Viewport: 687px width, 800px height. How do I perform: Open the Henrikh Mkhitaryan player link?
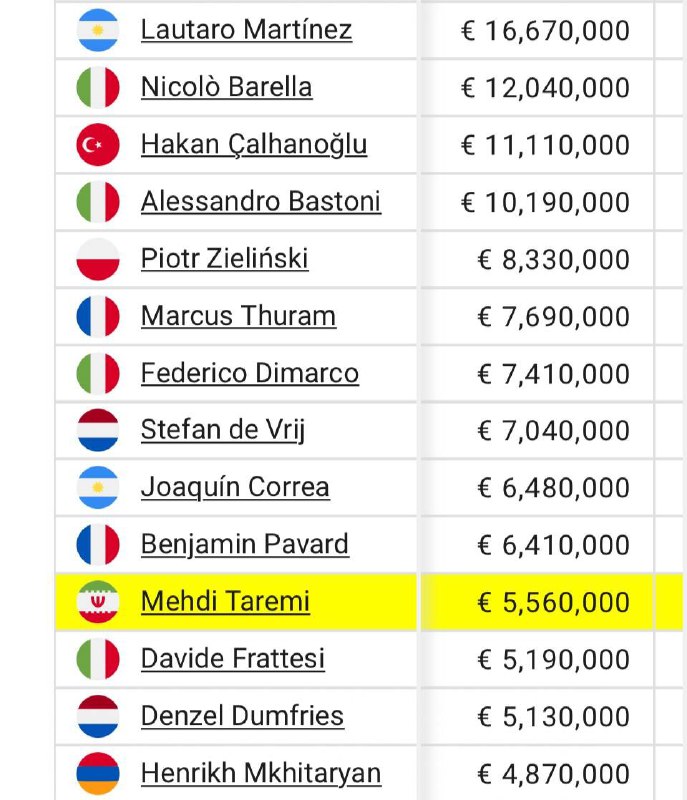pos(261,774)
